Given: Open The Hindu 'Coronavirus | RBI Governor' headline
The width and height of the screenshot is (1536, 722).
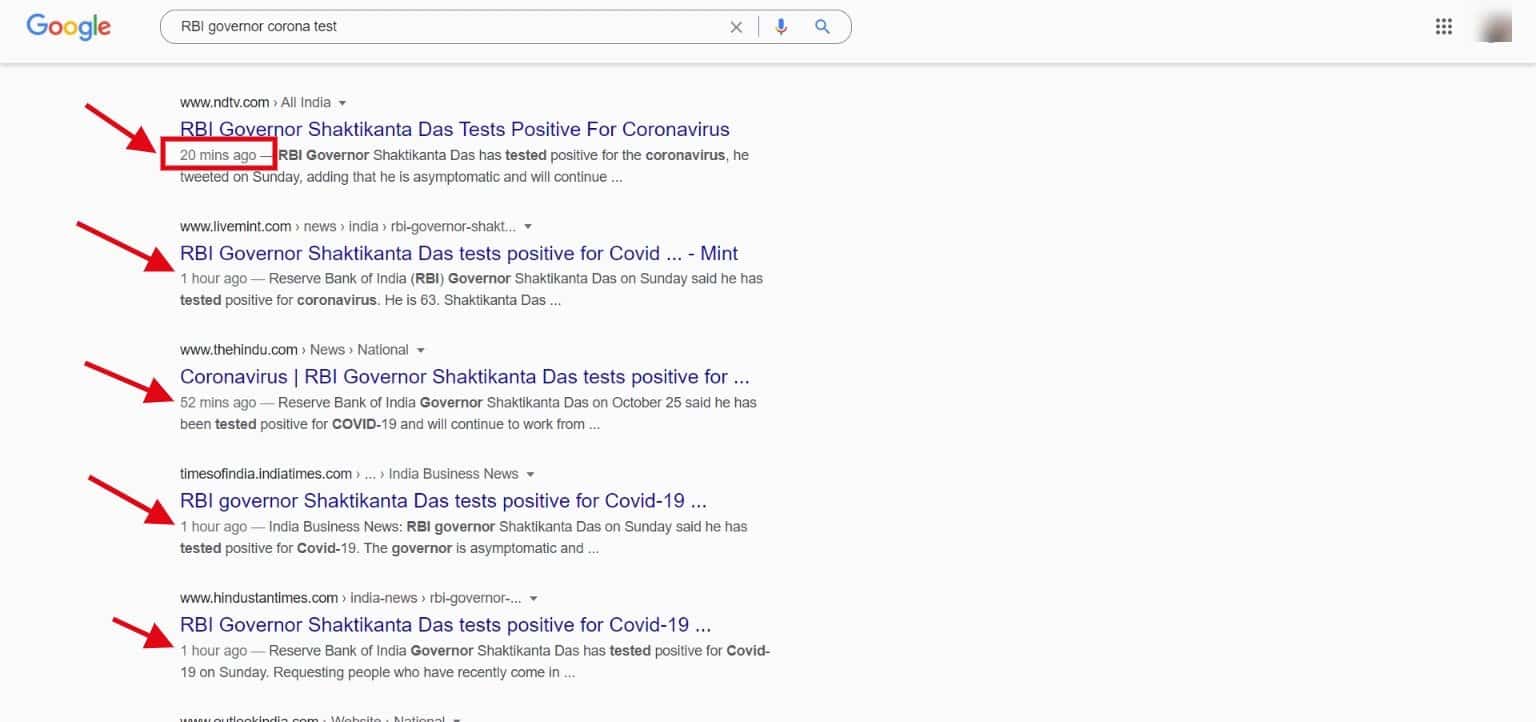Looking at the screenshot, I should click(x=465, y=377).
